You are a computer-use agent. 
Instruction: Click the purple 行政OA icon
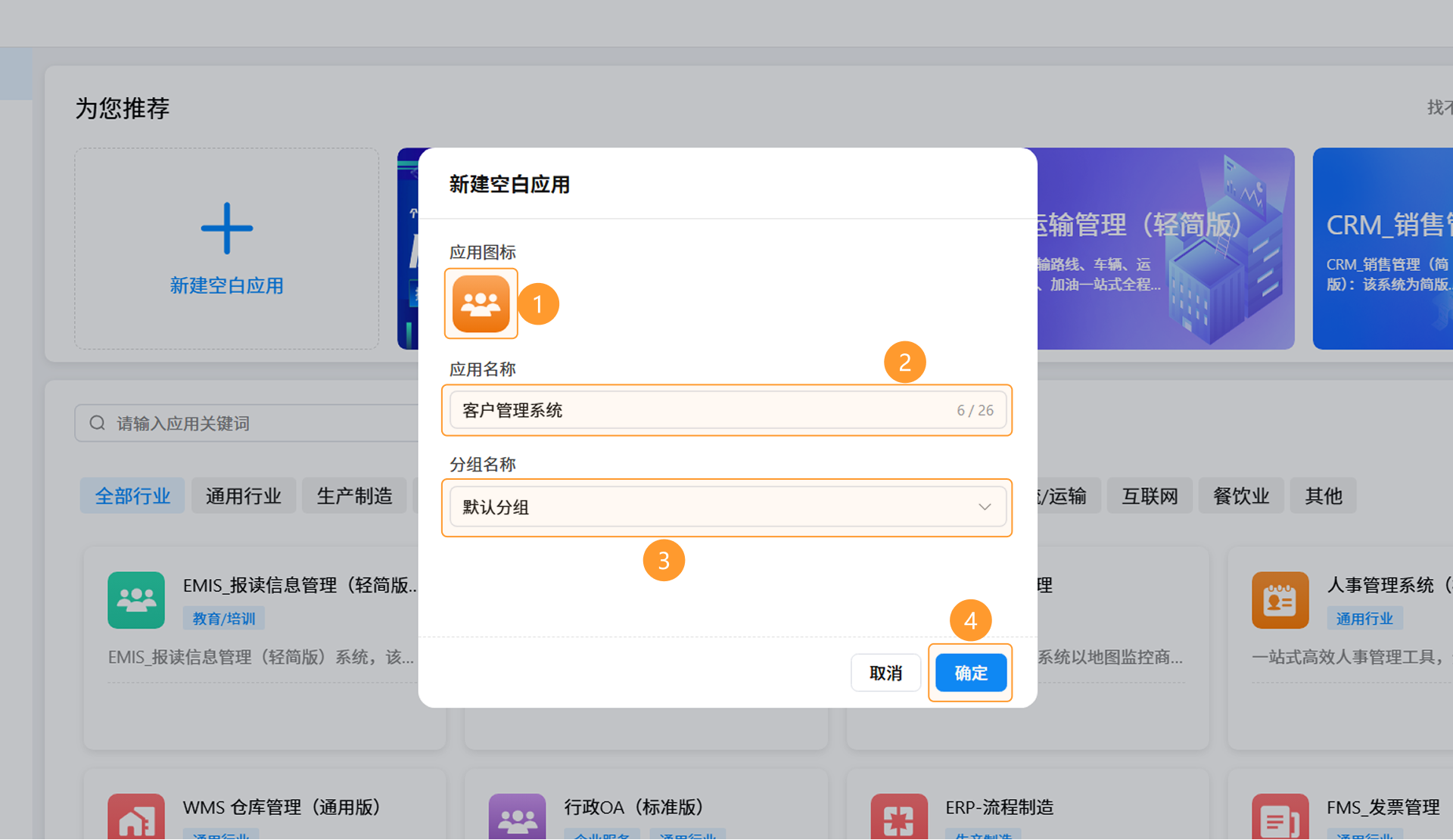click(517, 817)
